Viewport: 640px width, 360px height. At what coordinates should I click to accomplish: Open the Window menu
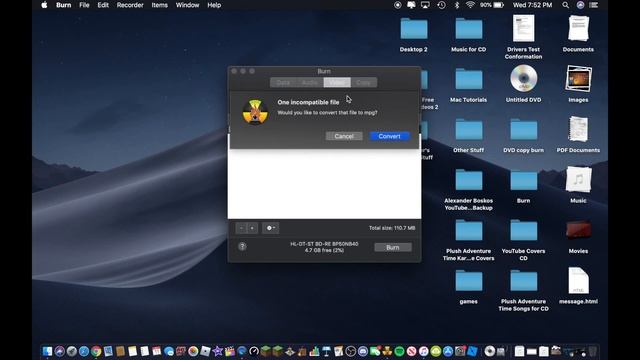[187, 5]
